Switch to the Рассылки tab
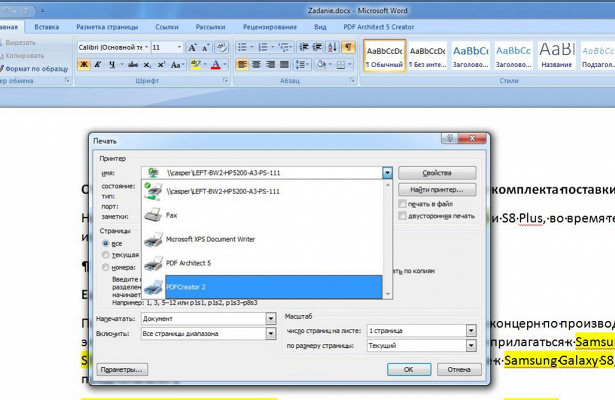 click(x=210, y=27)
